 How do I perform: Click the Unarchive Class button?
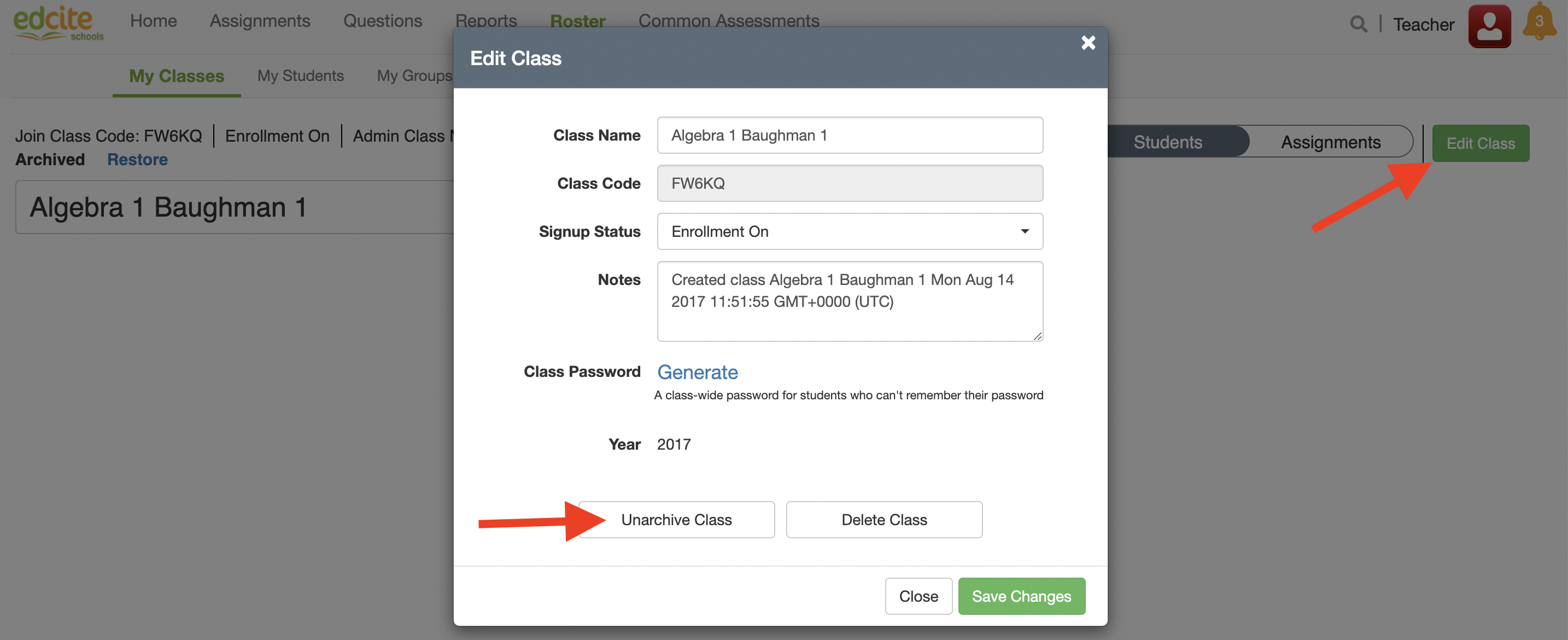[676, 520]
